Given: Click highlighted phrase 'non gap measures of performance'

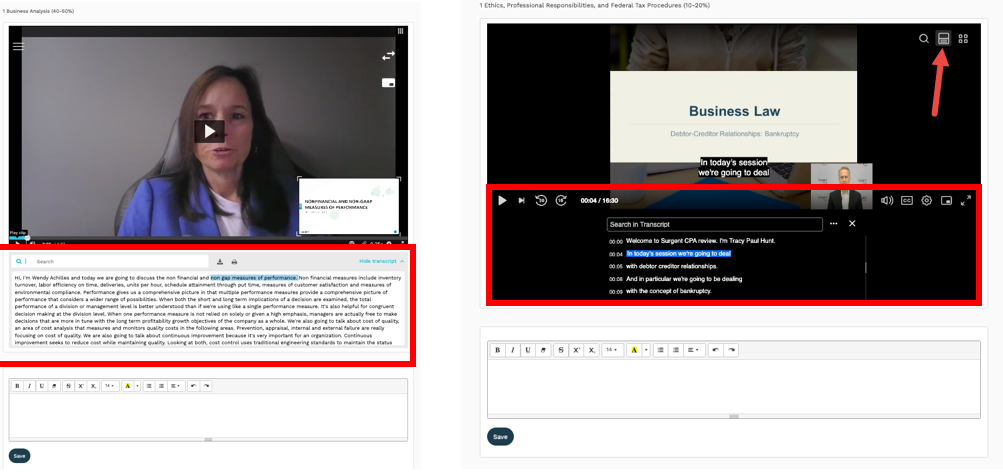Looking at the screenshot, I should point(254,278).
